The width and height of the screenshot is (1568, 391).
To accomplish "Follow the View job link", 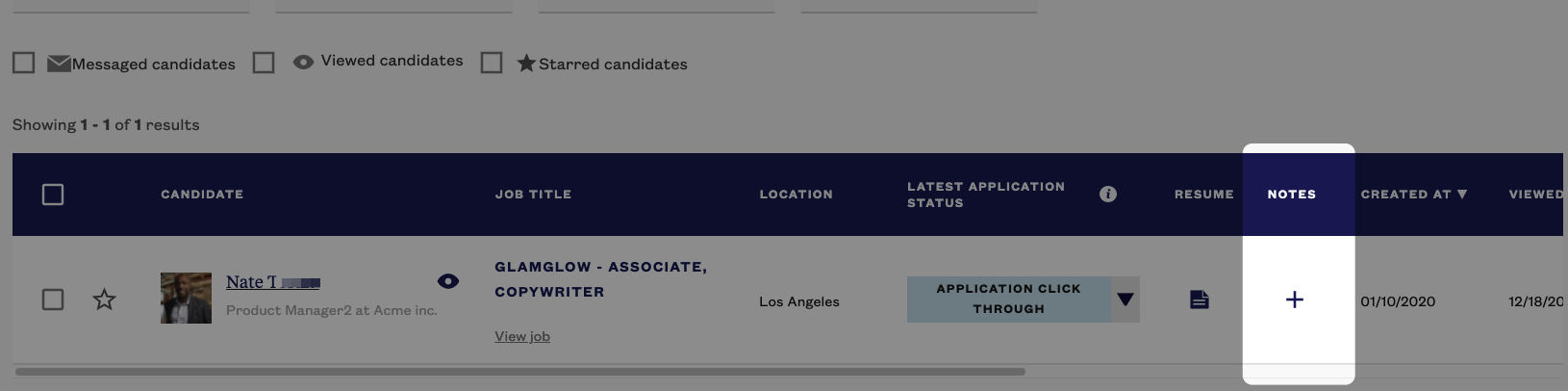I will point(522,336).
